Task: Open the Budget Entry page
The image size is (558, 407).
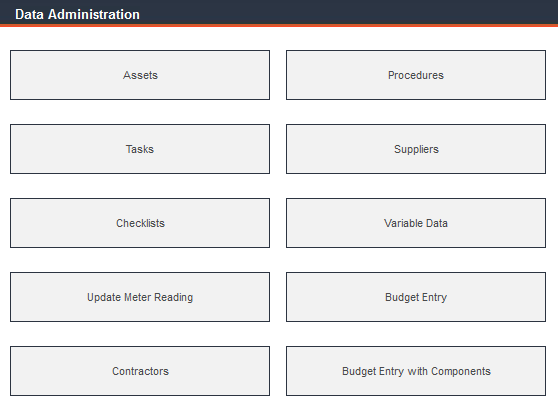Action: tap(416, 297)
